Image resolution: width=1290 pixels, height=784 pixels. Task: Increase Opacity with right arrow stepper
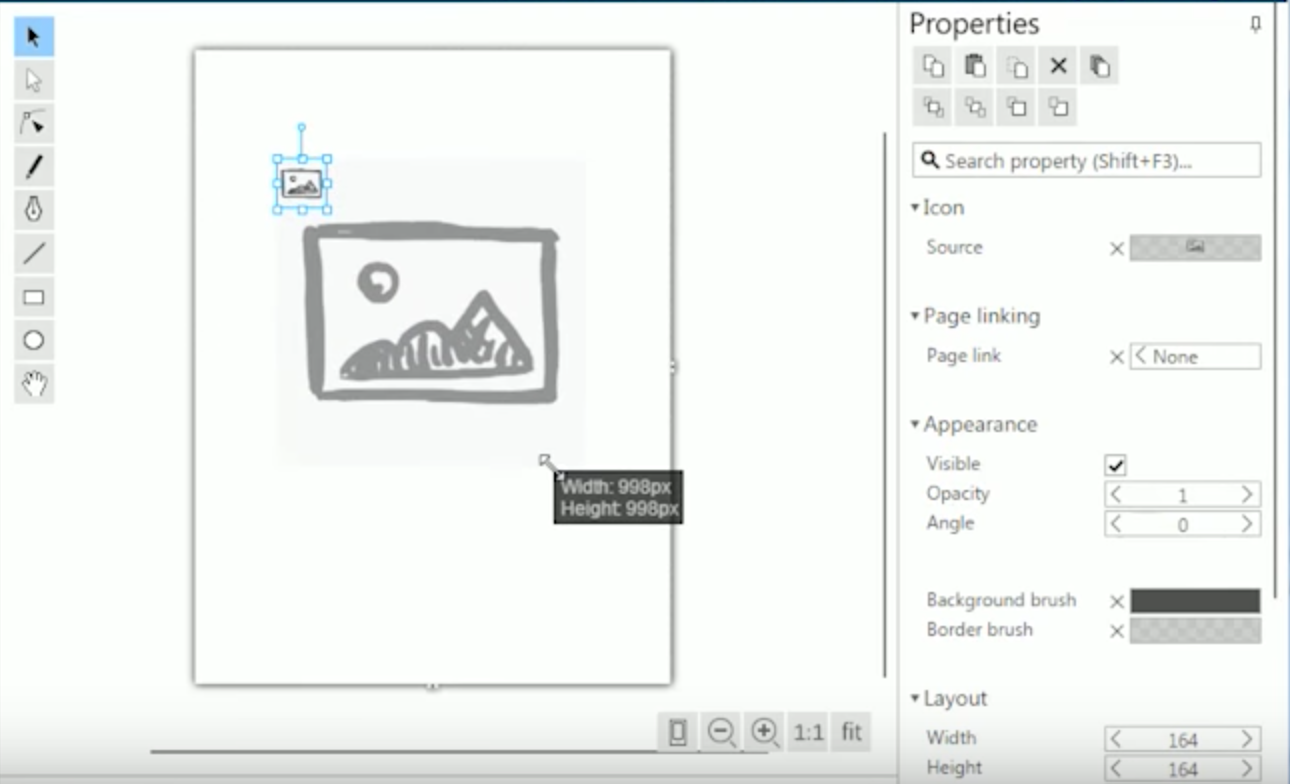point(1247,493)
